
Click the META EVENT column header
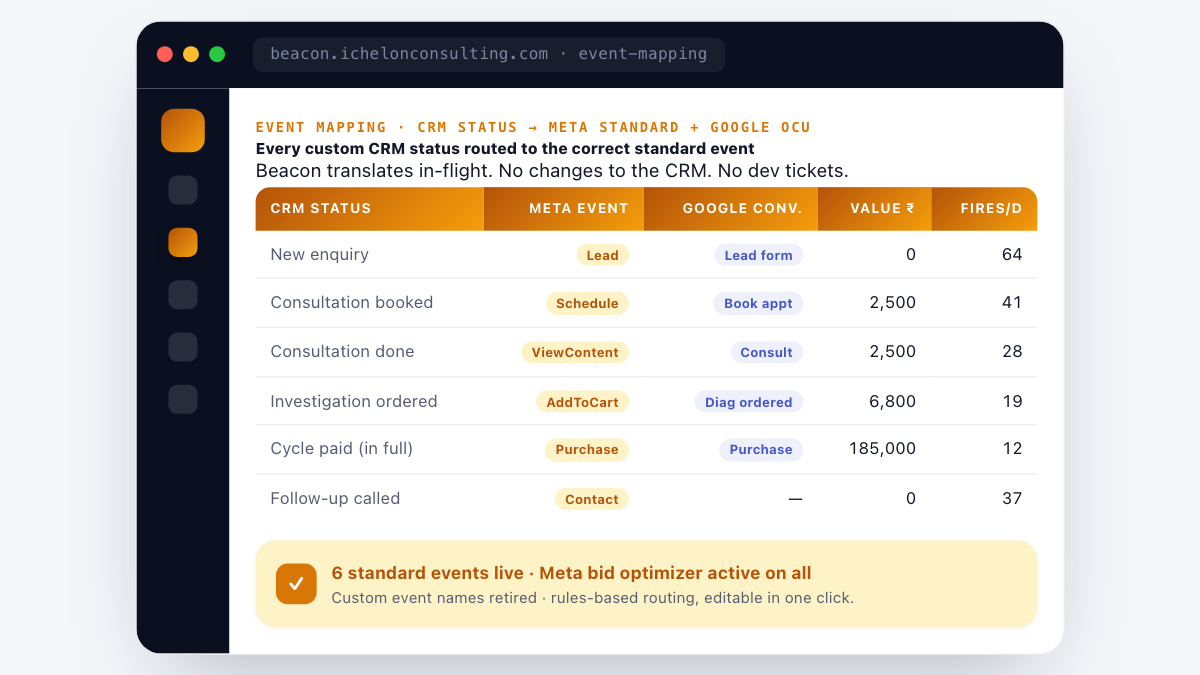[x=564, y=209]
